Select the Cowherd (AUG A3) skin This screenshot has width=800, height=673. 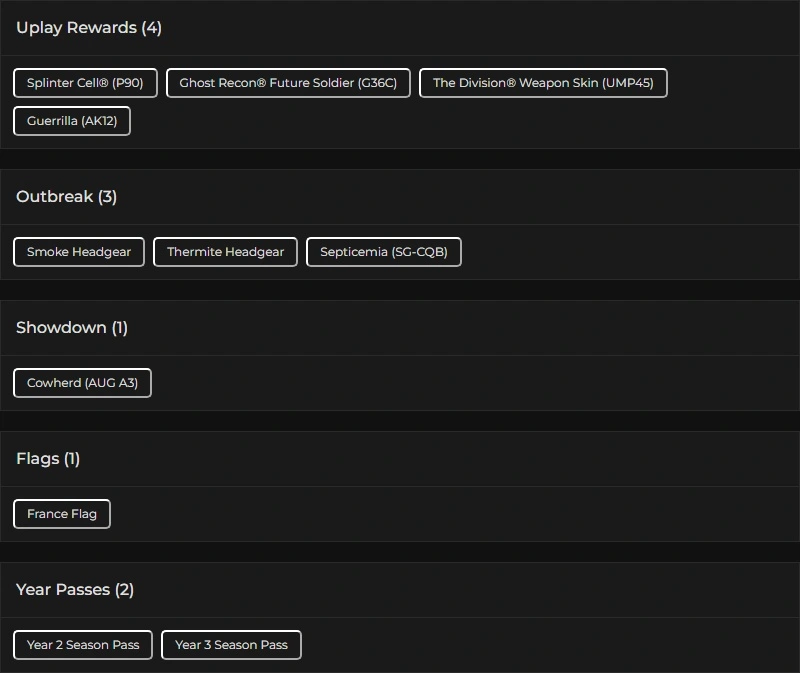(x=82, y=383)
